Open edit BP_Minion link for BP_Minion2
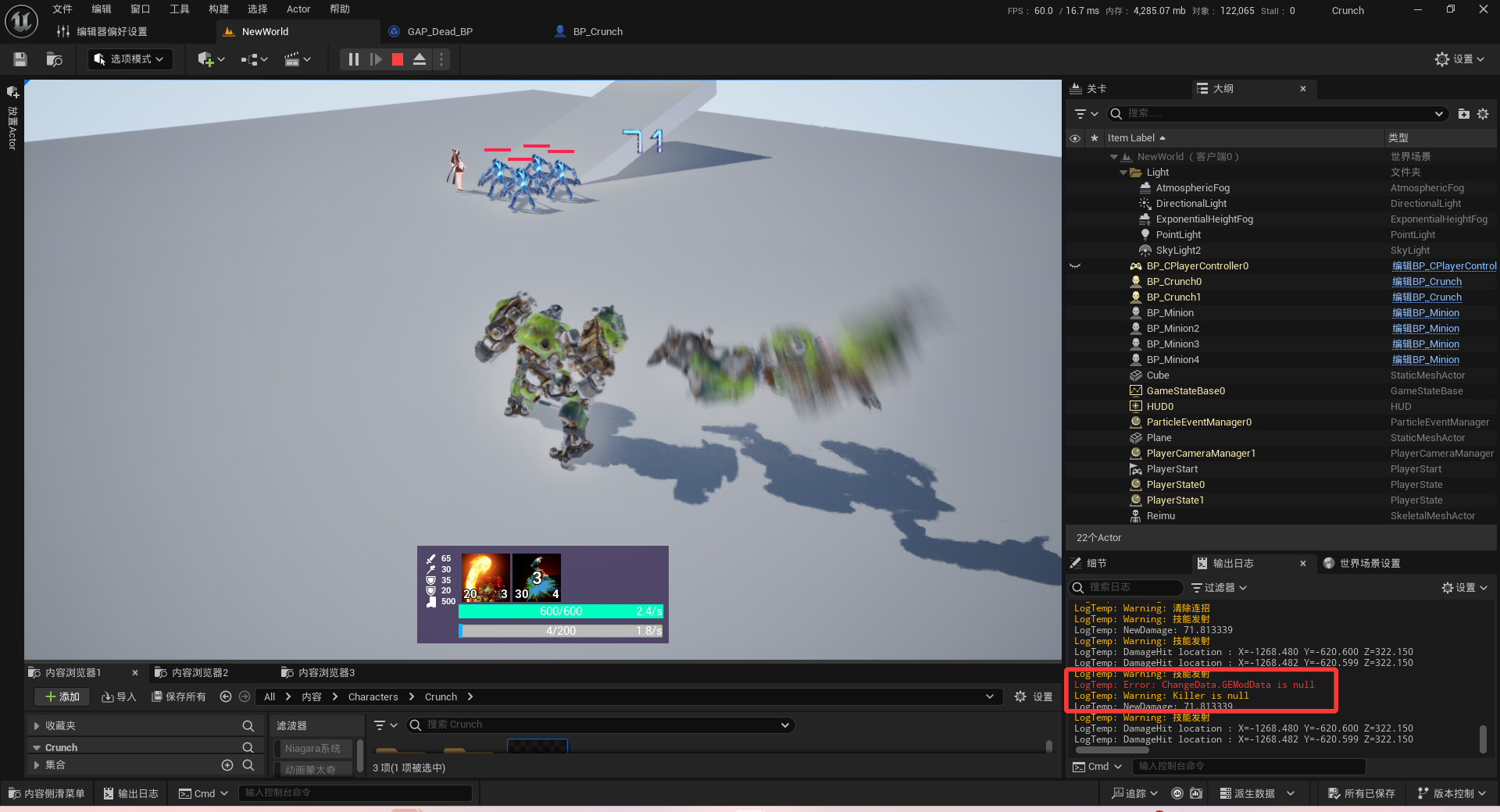Image resolution: width=1500 pixels, height=812 pixels. (x=1426, y=329)
